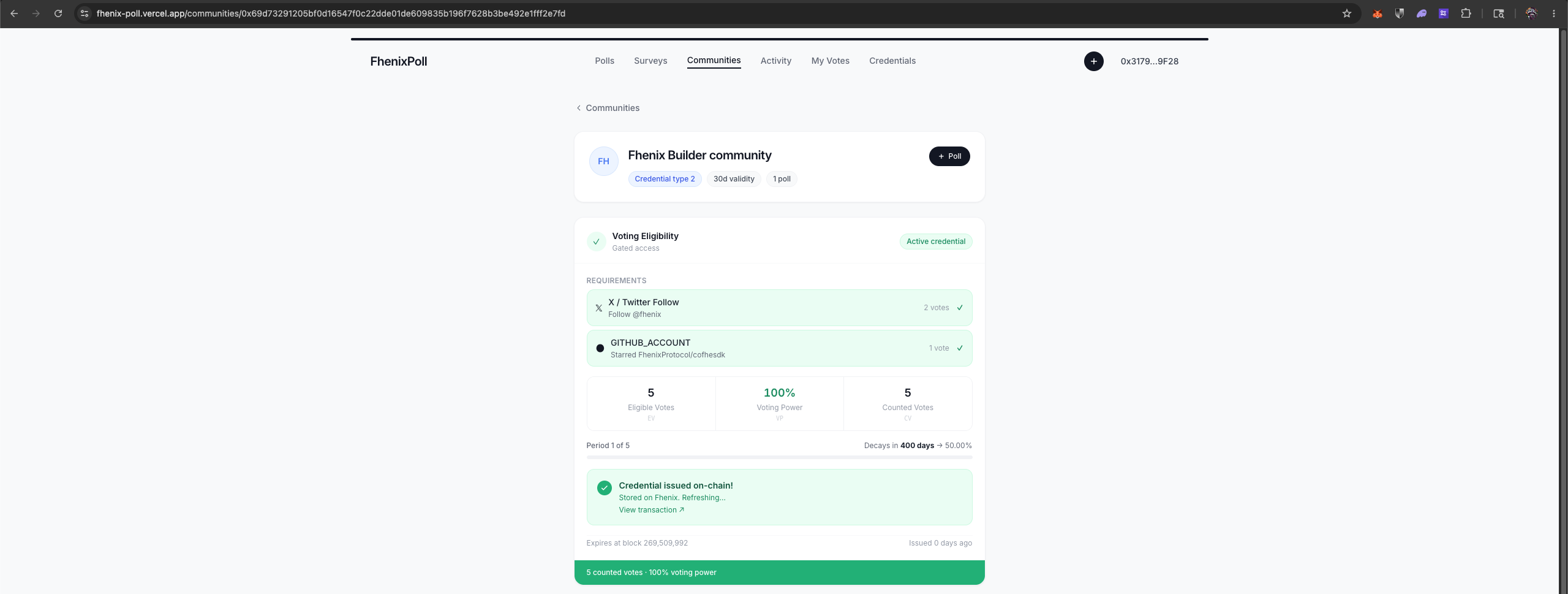1568x594 pixels.
Task: Click the green 5 counted votes footer bar
Action: tap(779, 573)
